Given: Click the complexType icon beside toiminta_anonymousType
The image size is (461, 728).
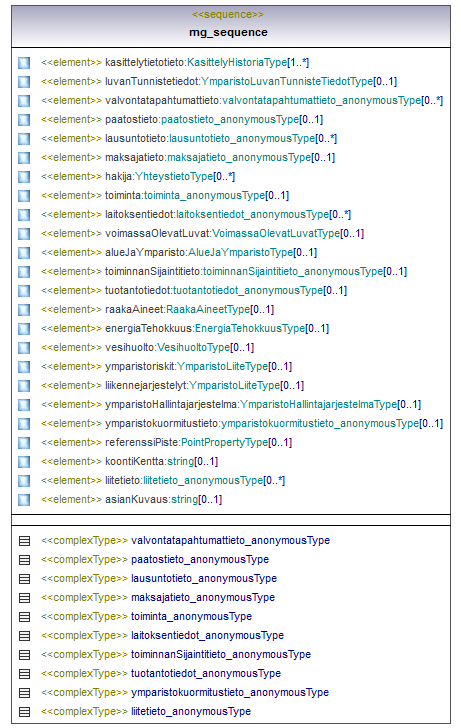Looking at the screenshot, I should click(x=24, y=617).
